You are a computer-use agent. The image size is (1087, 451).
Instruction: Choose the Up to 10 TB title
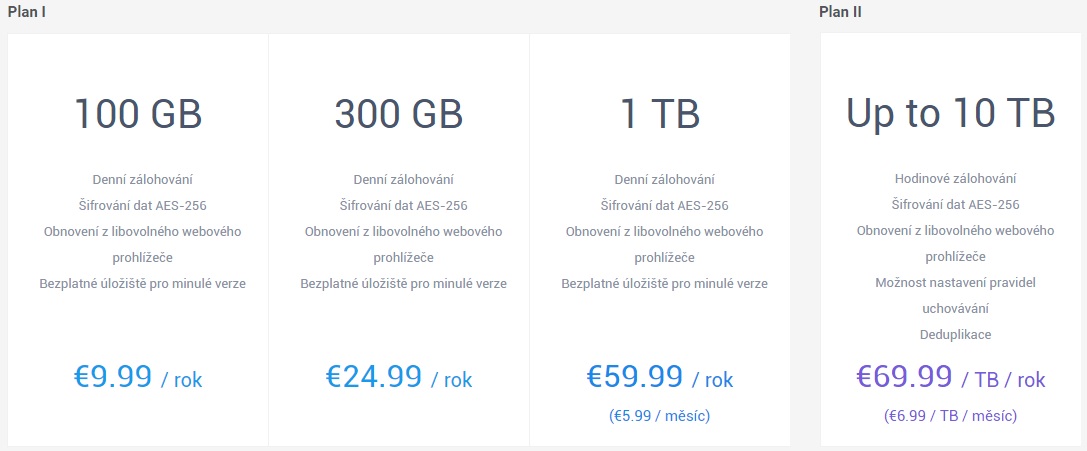950,114
